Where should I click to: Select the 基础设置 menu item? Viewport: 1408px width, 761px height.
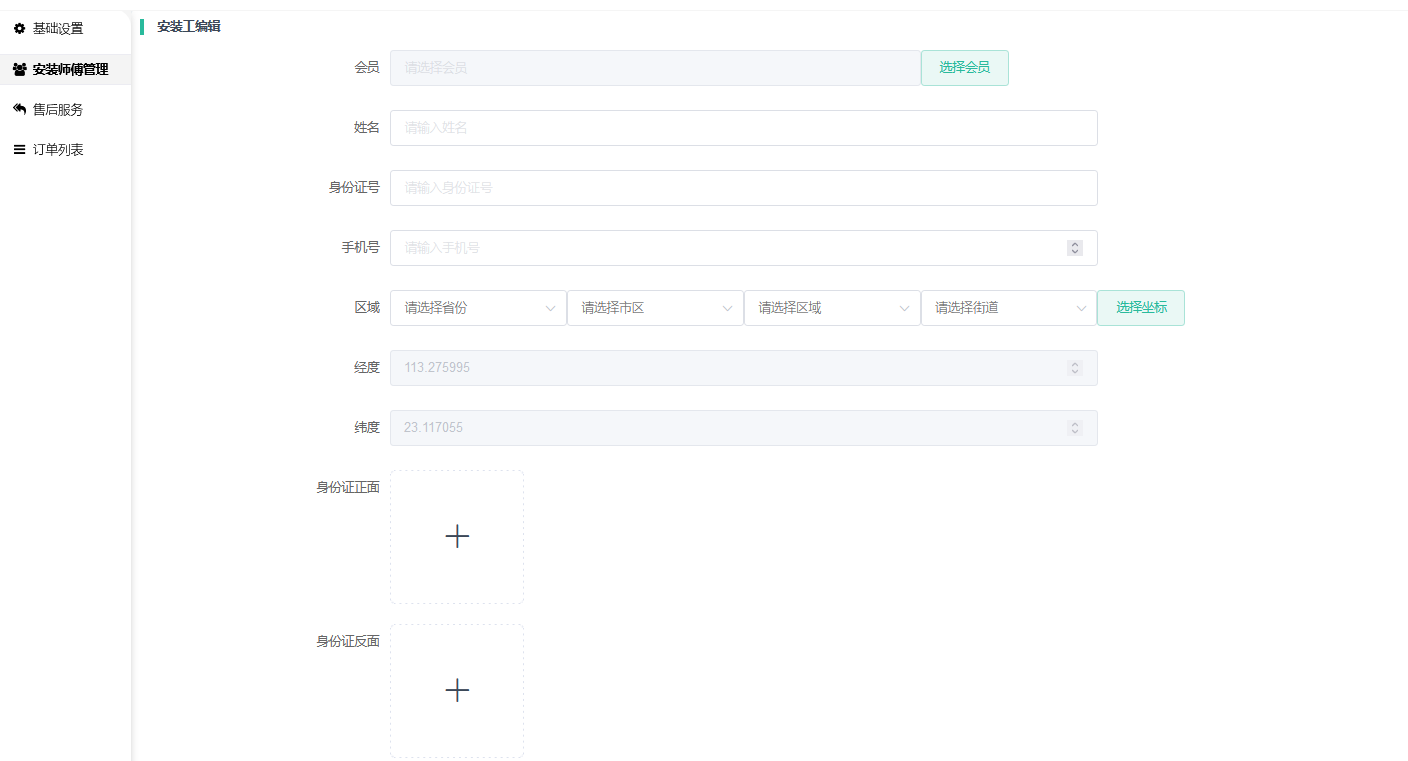(58, 29)
